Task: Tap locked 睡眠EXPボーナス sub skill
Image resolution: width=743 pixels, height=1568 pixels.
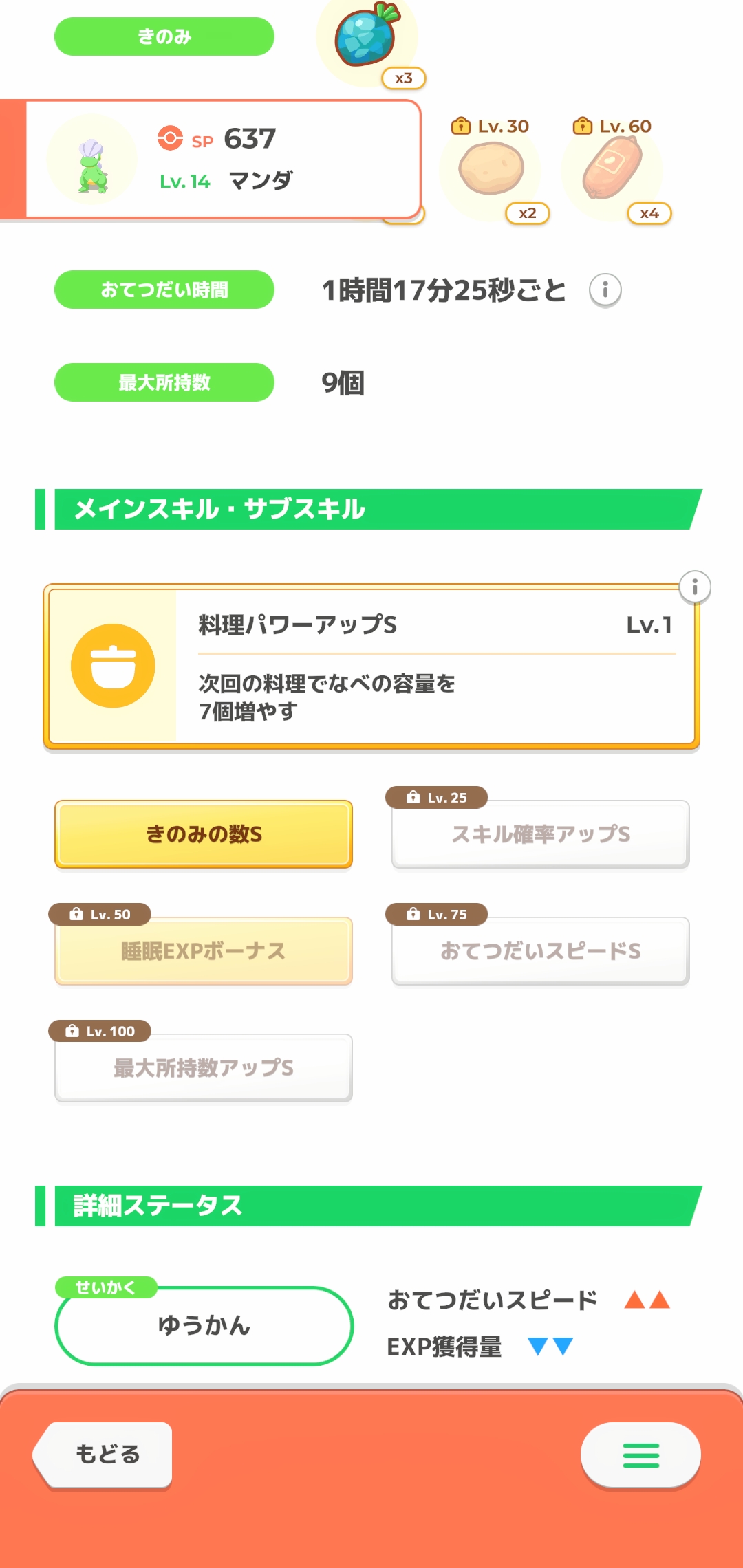Action: (x=204, y=951)
